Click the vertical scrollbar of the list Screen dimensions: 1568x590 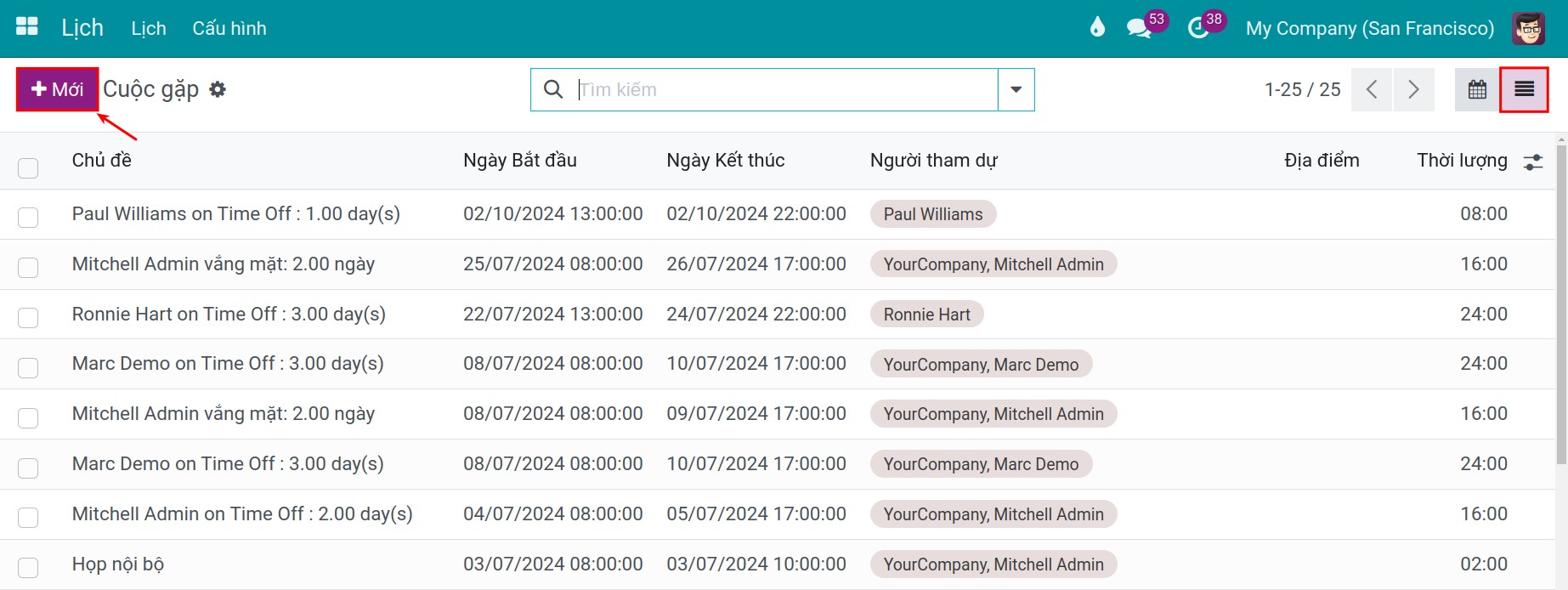click(1561, 306)
